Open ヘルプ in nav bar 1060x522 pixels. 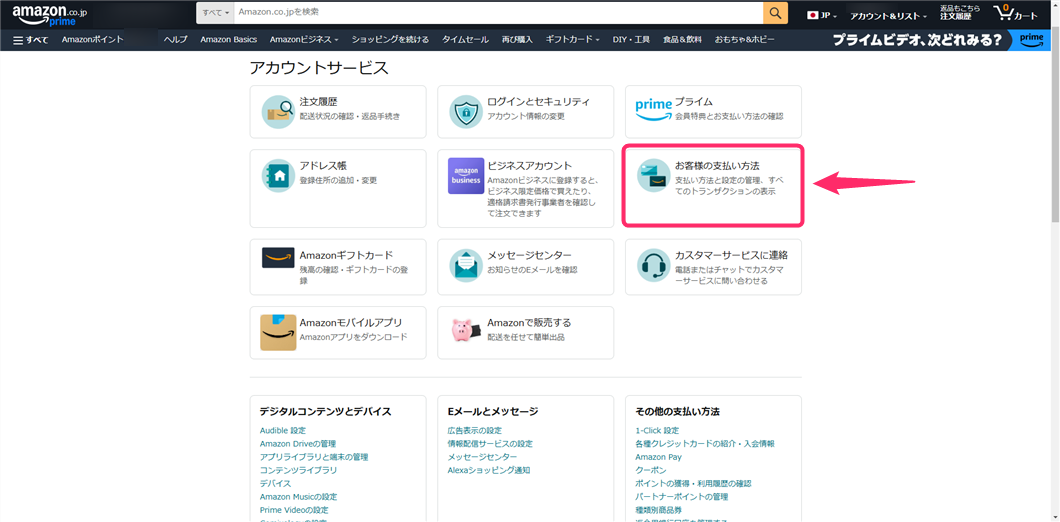pyautogui.click(x=176, y=40)
